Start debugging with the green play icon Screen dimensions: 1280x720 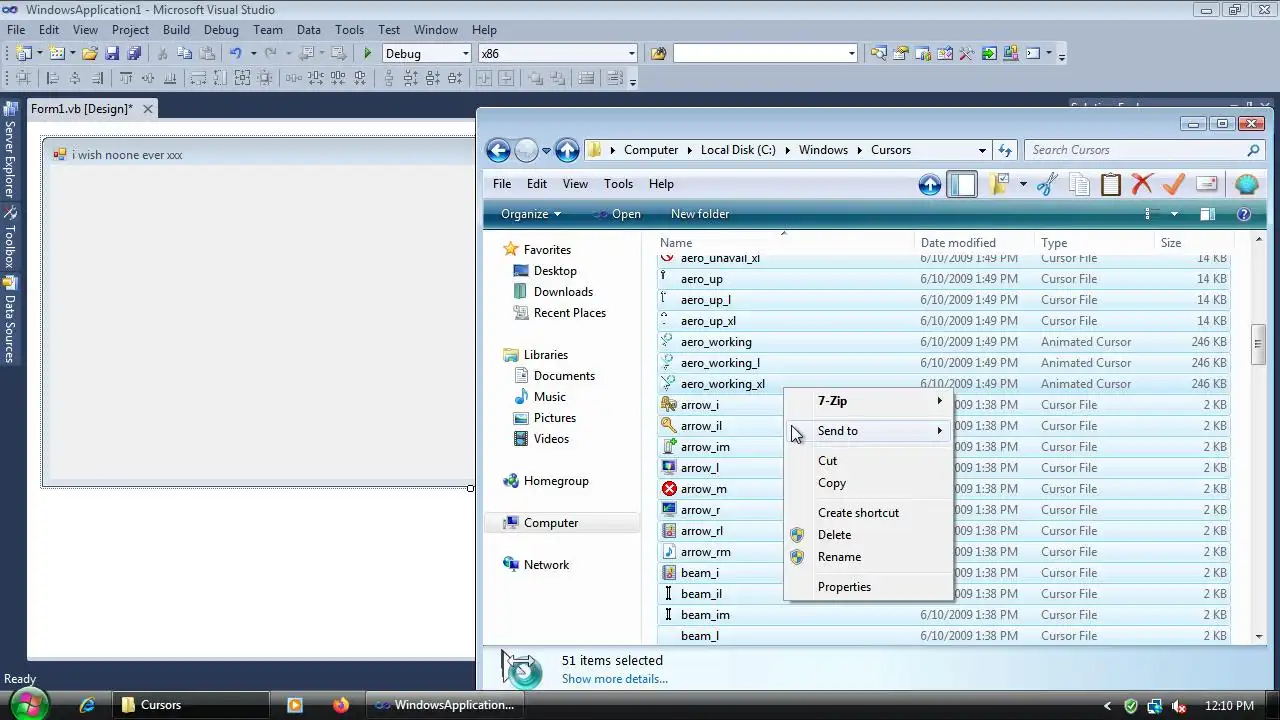pyautogui.click(x=367, y=54)
